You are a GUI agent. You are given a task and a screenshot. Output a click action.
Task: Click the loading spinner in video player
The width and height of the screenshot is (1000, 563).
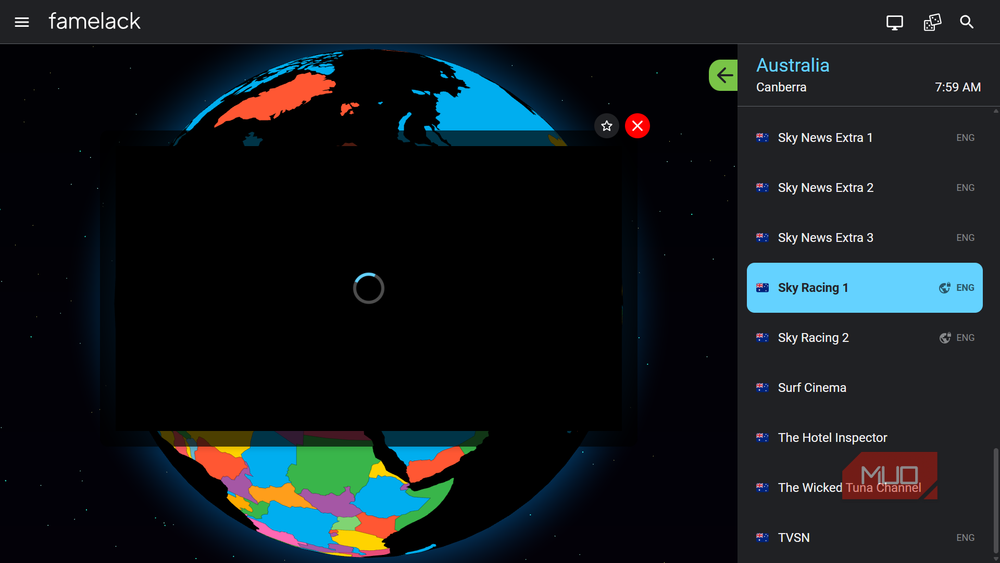click(x=369, y=288)
